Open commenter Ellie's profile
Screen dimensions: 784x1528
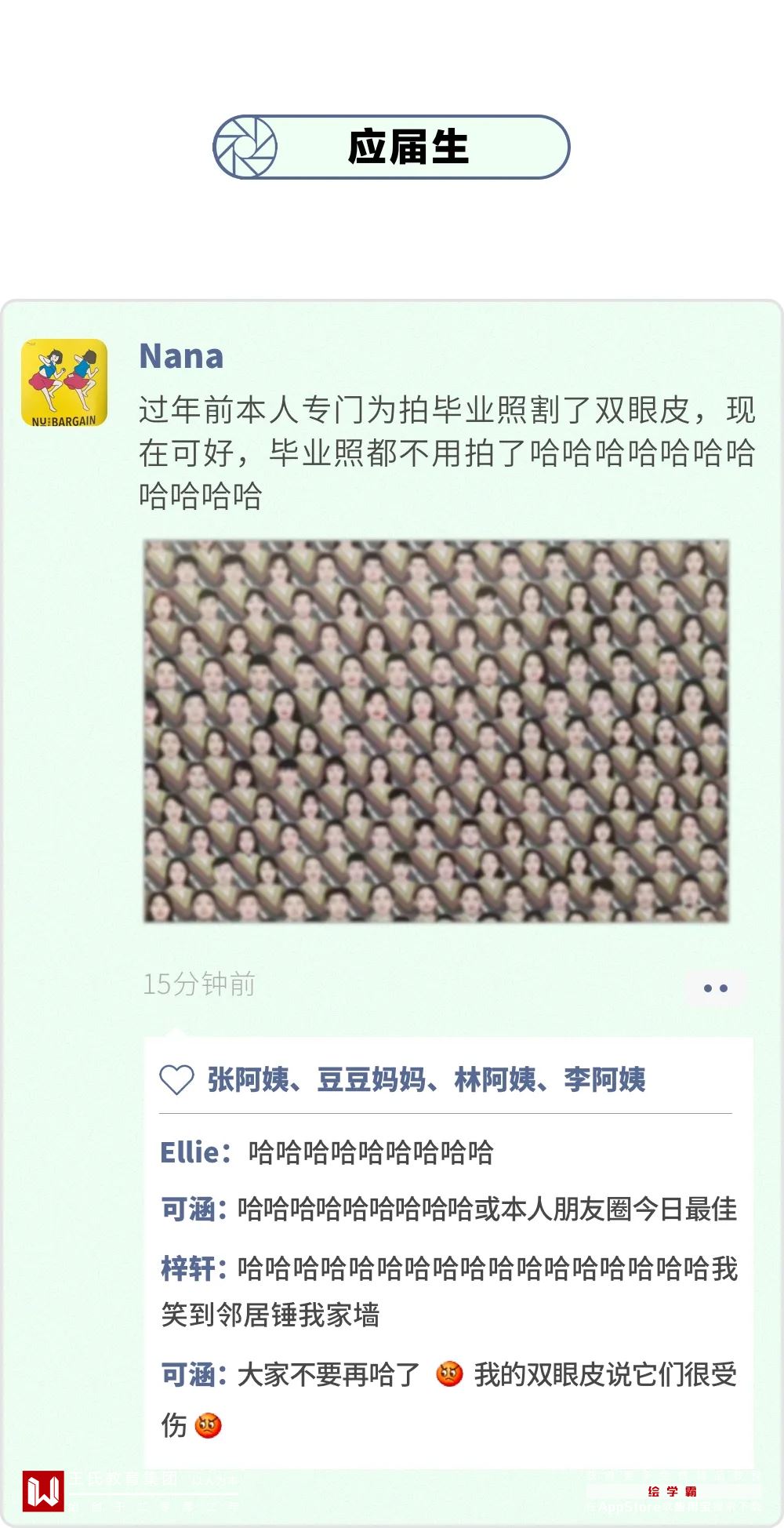[191, 1152]
